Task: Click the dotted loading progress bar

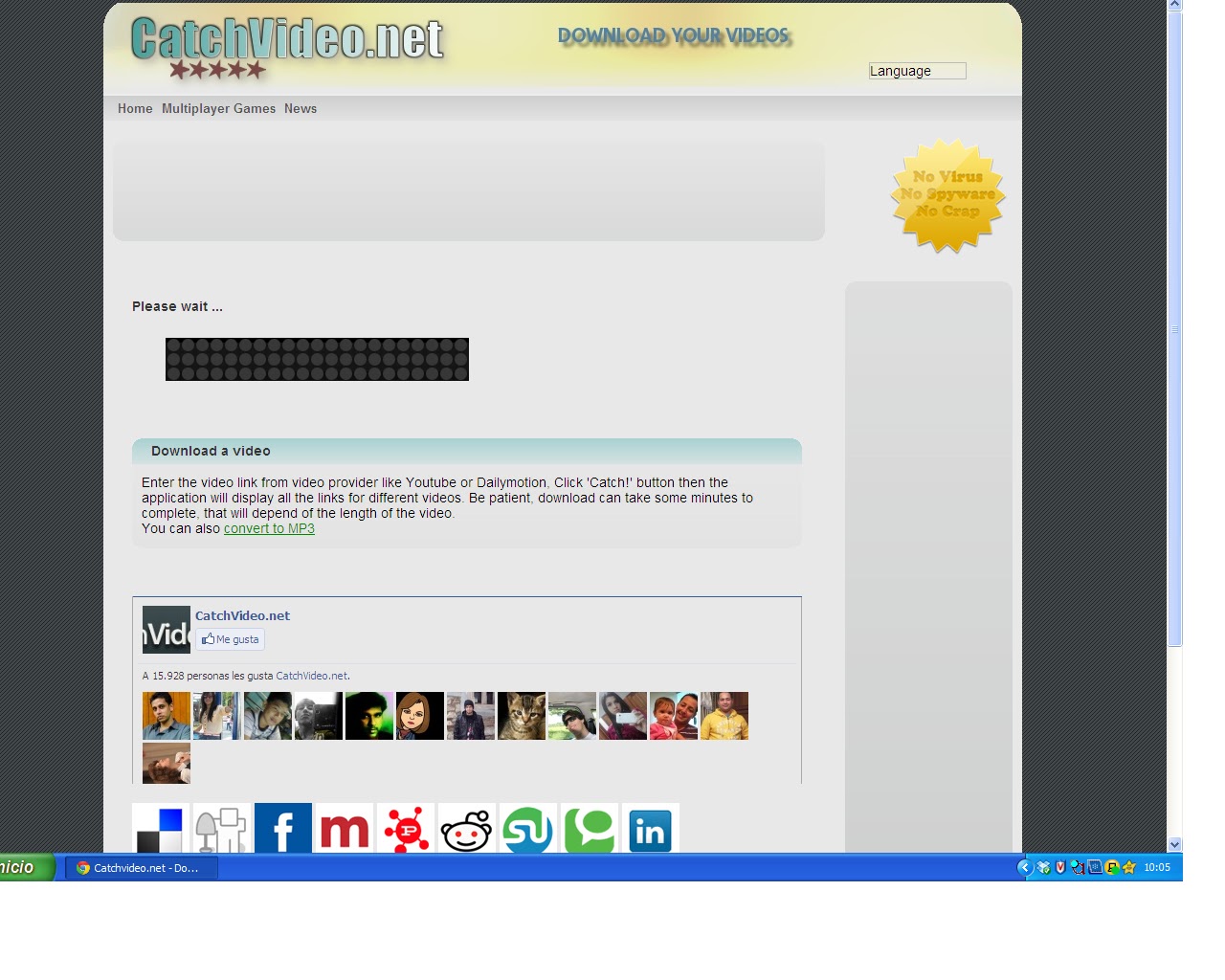Action: coord(317,359)
